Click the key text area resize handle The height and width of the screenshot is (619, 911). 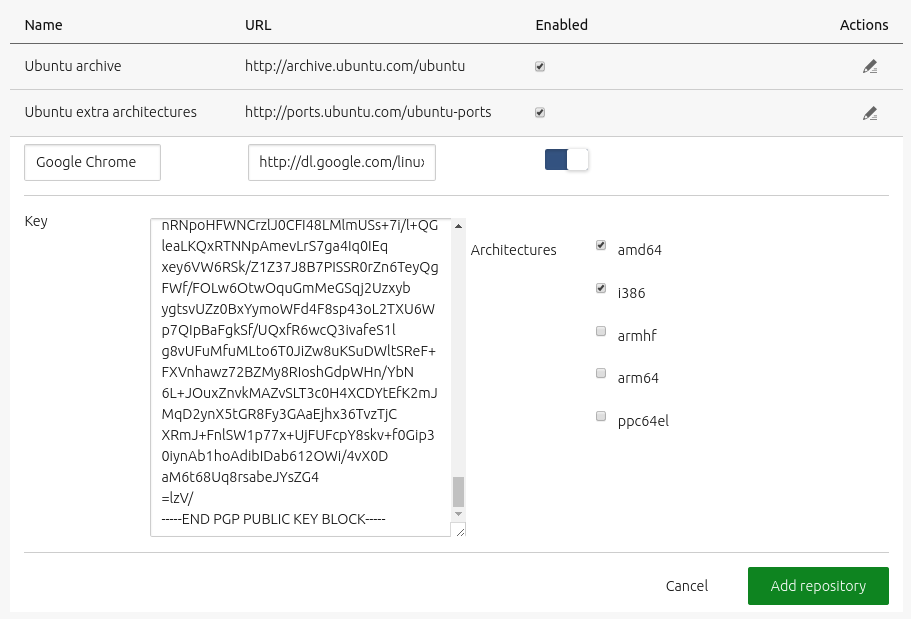pyautogui.click(x=460, y=531)
